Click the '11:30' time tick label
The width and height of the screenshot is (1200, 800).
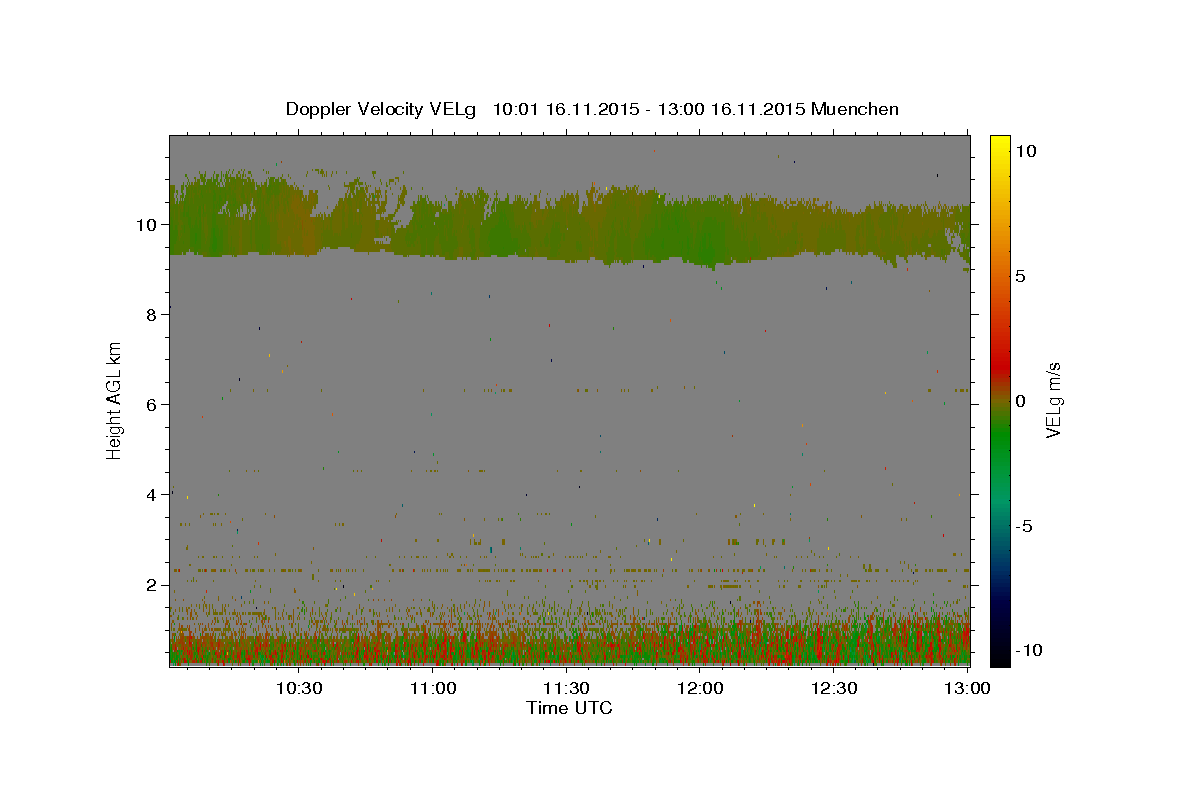566,688
